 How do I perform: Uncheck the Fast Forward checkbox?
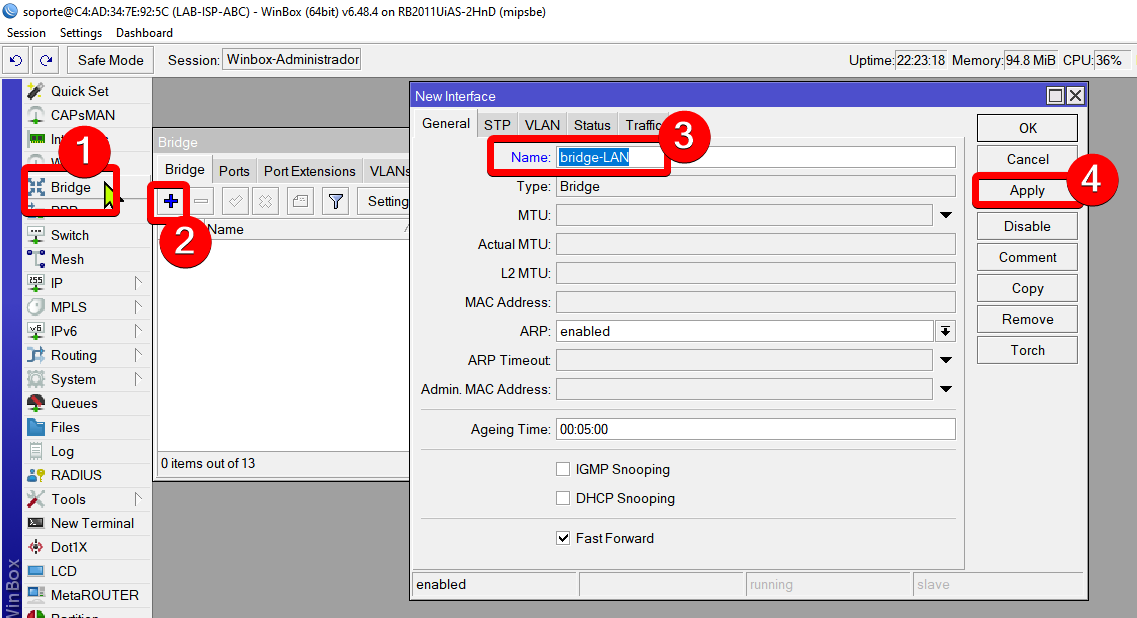[563, 538]
